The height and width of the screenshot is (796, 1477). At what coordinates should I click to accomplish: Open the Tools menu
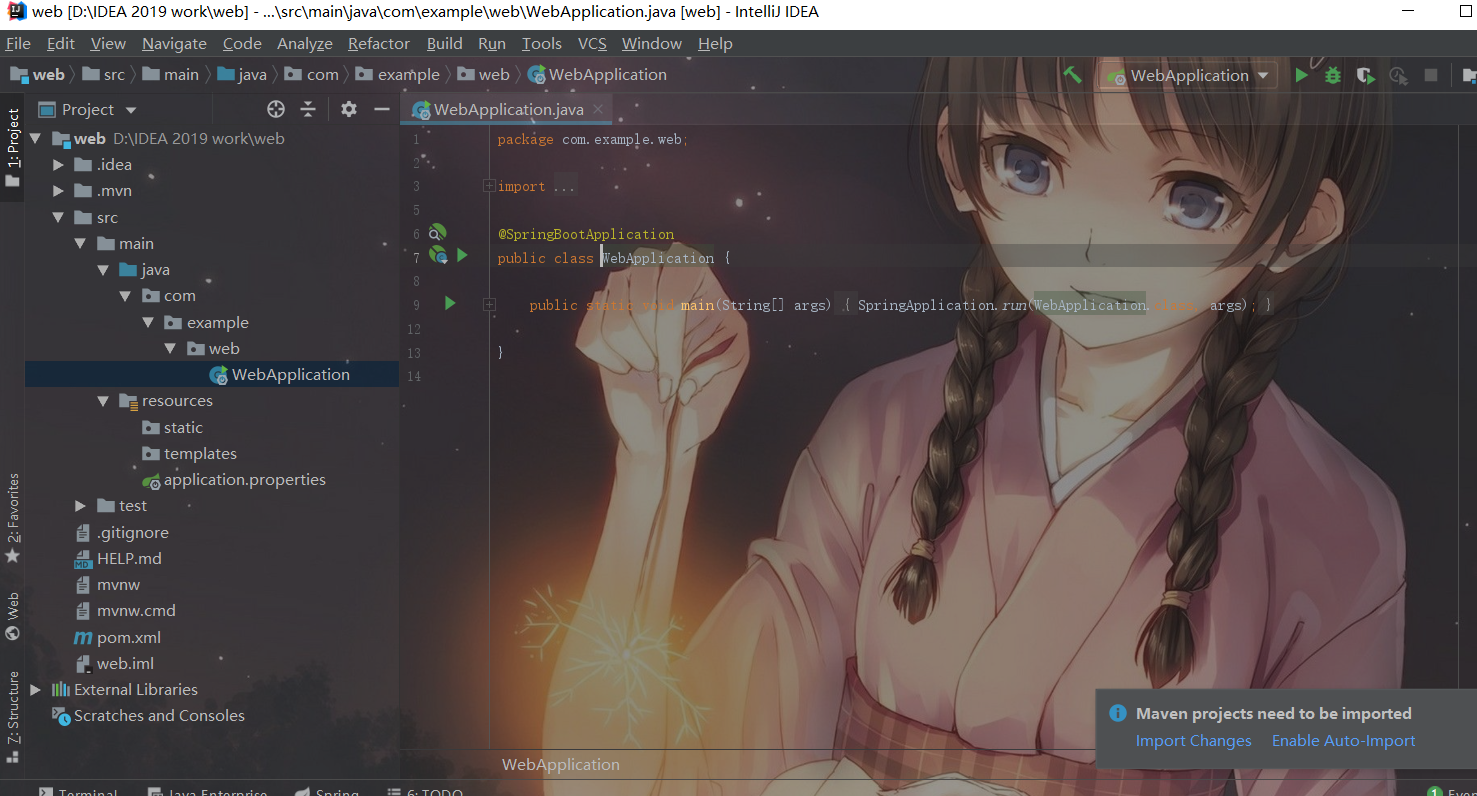click(x=542, y=43)
